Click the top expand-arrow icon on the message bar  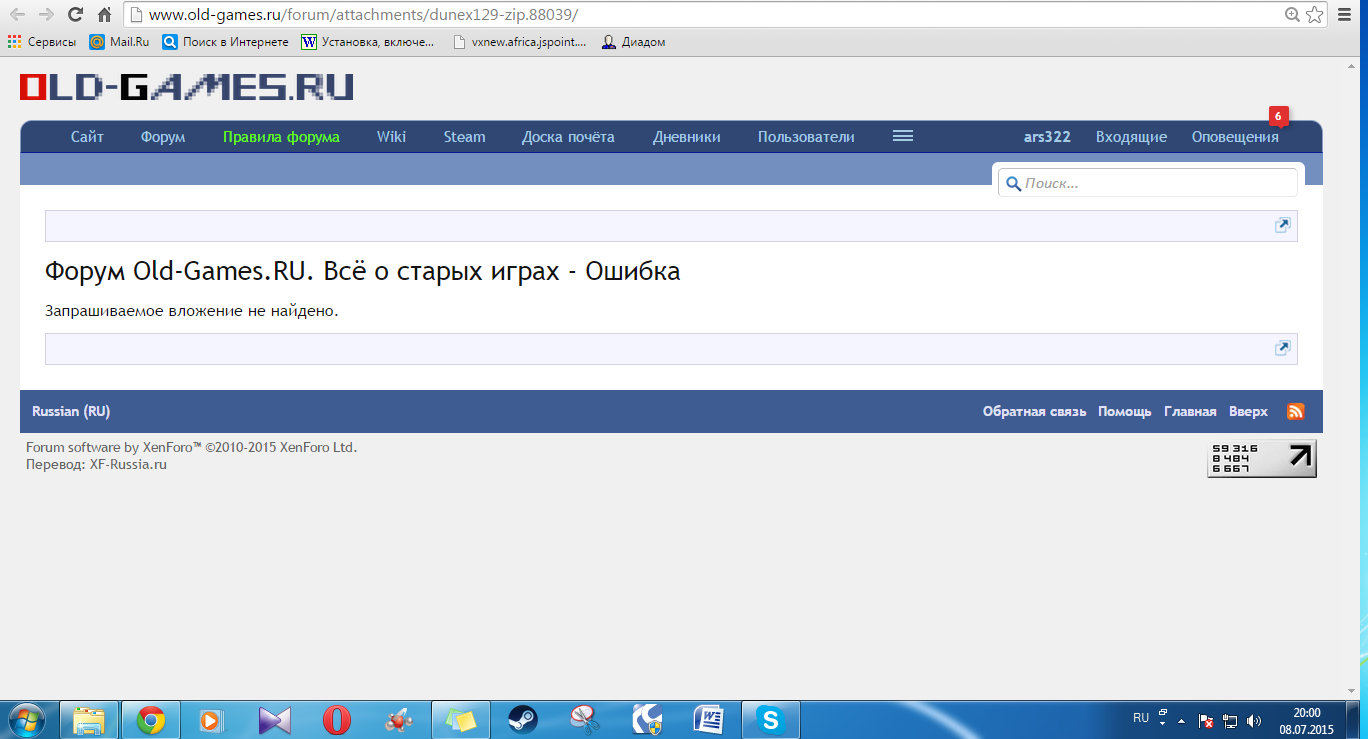(x=1282, y=225)
